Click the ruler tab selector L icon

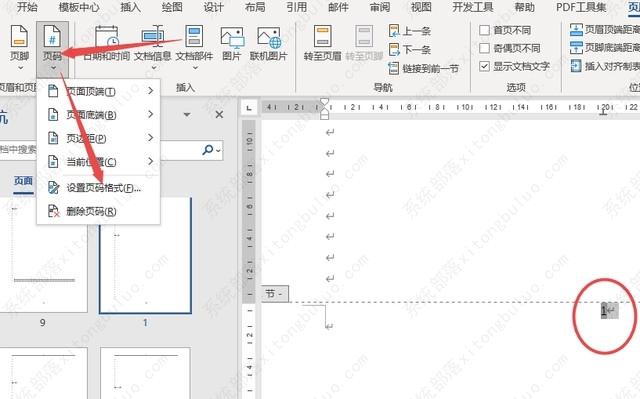point(249,108)
